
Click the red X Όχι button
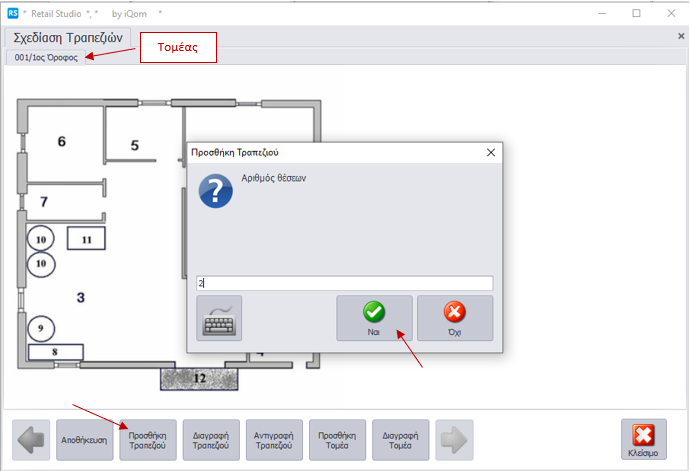(x=454, y=318)
